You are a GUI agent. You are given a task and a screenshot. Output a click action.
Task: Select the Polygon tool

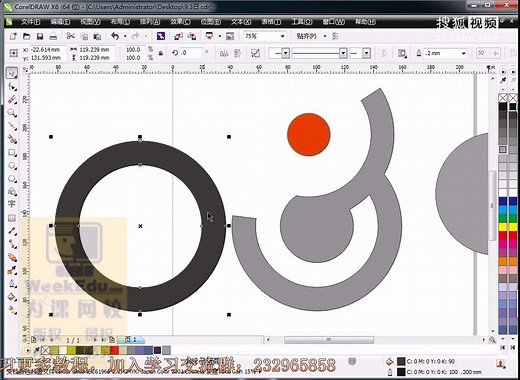coord(12,179)
